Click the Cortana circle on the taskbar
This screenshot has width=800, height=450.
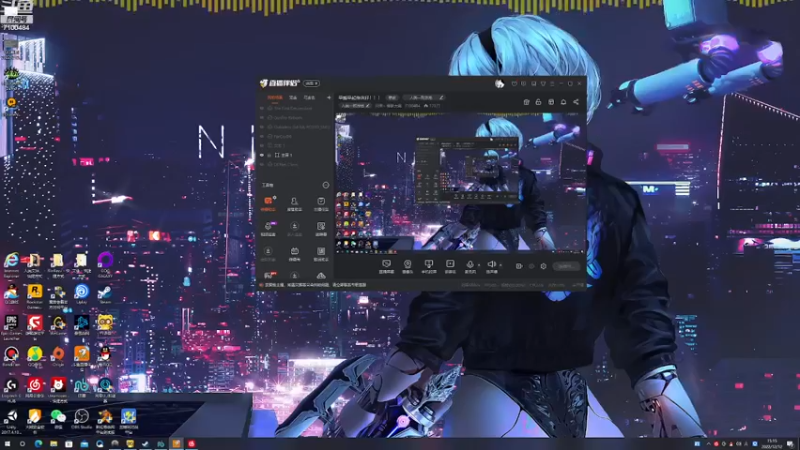pos(22,444)
